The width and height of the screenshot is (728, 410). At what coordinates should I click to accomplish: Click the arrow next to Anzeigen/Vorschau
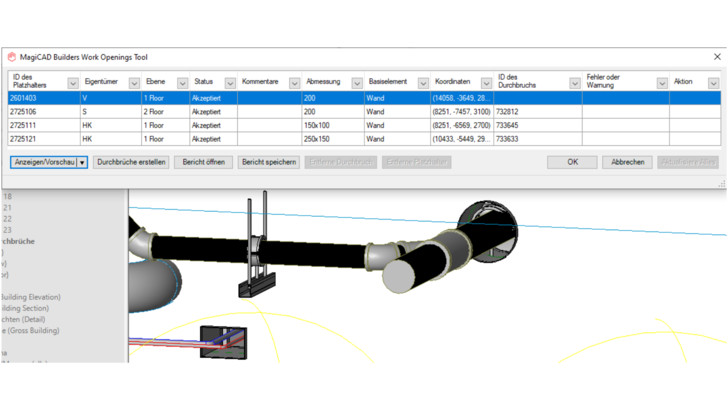pyautogui.click(x=82, y=162)
